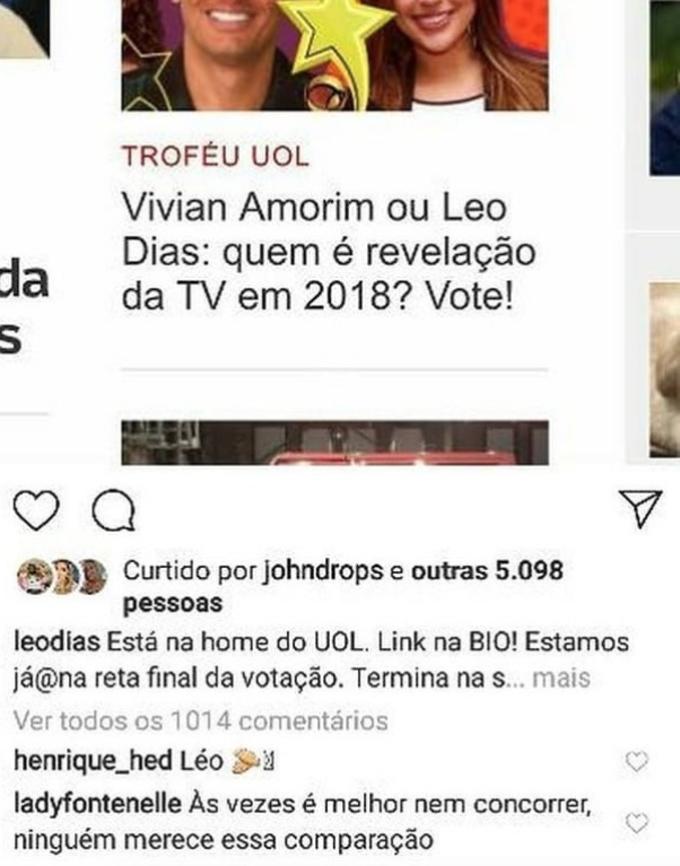Viewport: 680px width, 866px height.
Task: Open johndrops profile in likes line
Action: pos(323,571)
